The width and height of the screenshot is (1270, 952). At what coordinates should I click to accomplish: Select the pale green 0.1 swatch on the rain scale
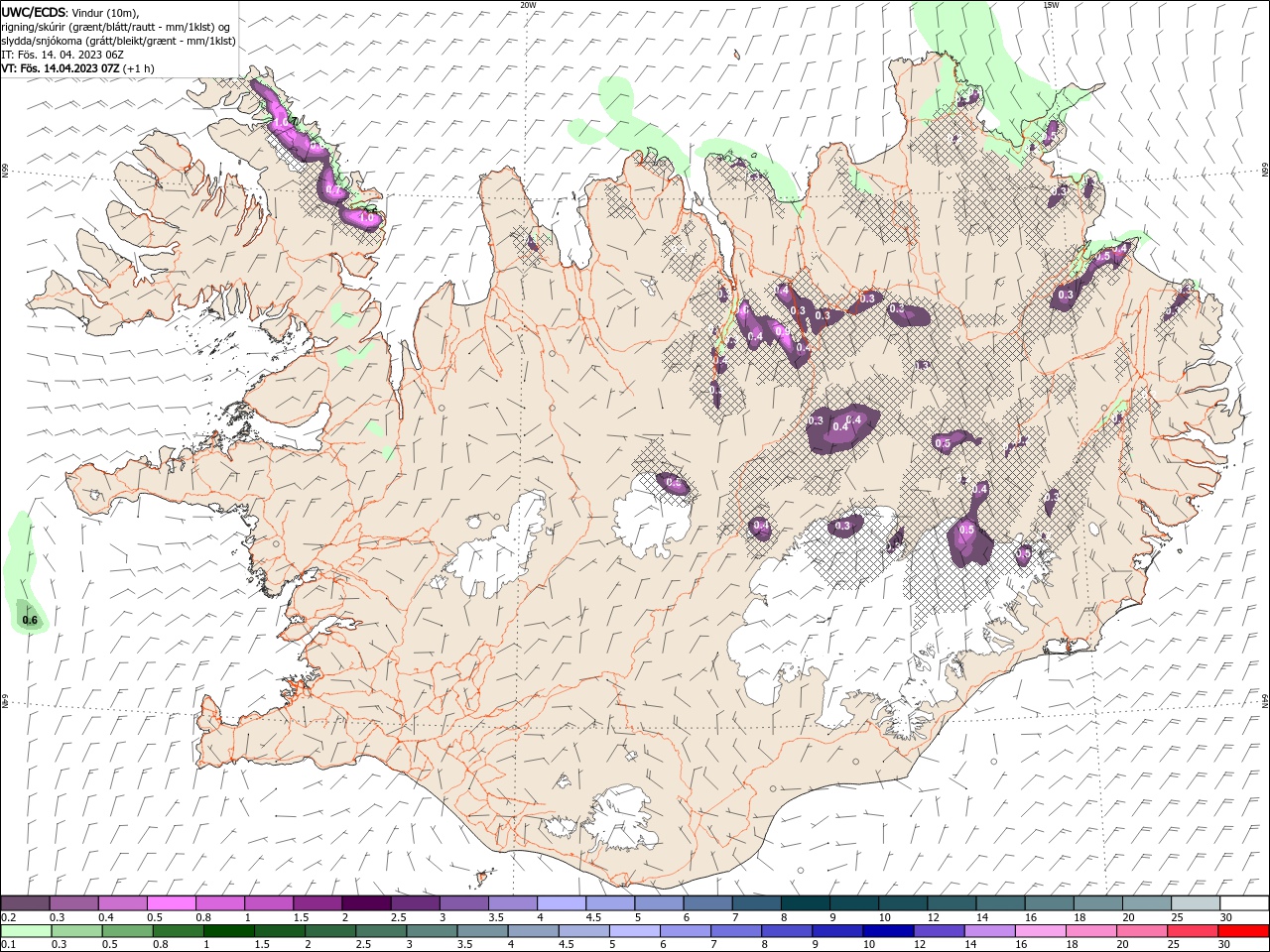[x=26, y=931]
